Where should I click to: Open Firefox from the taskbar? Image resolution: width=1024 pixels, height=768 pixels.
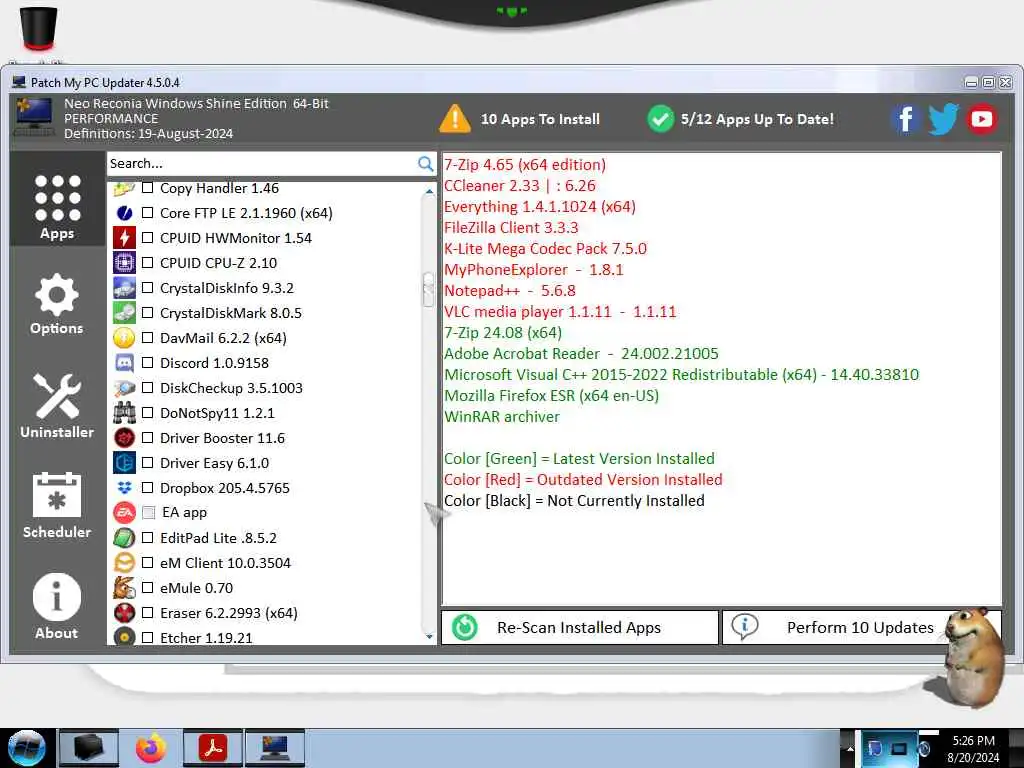151,748
